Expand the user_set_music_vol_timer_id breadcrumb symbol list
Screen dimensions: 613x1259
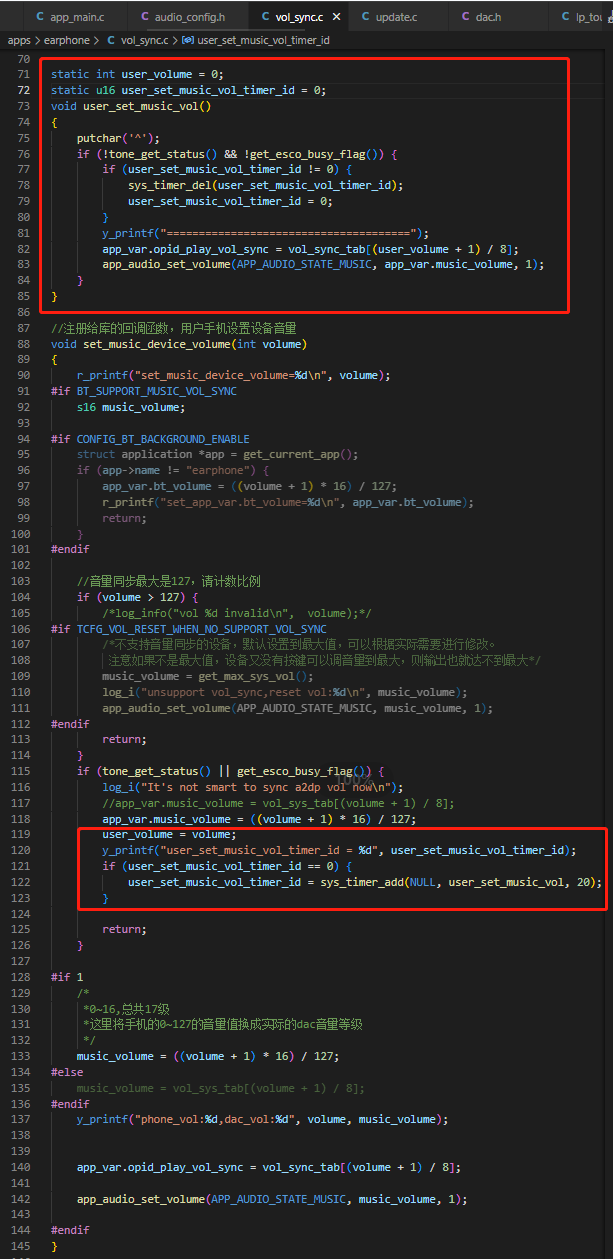tap(264, 40)
